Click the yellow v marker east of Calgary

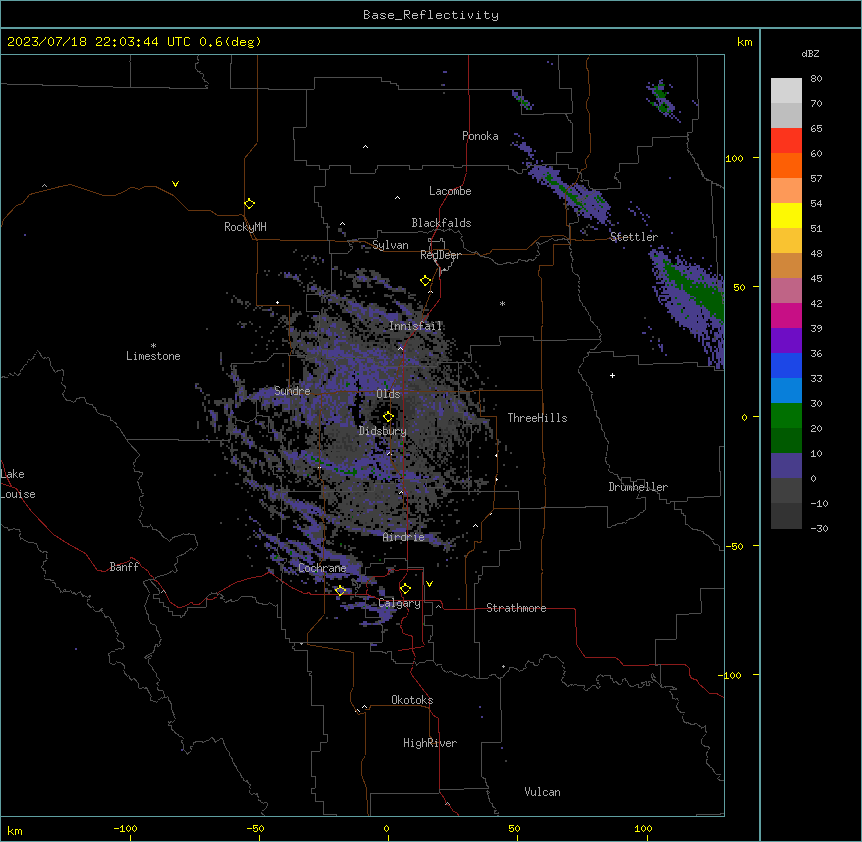click(x=429, y=584)
